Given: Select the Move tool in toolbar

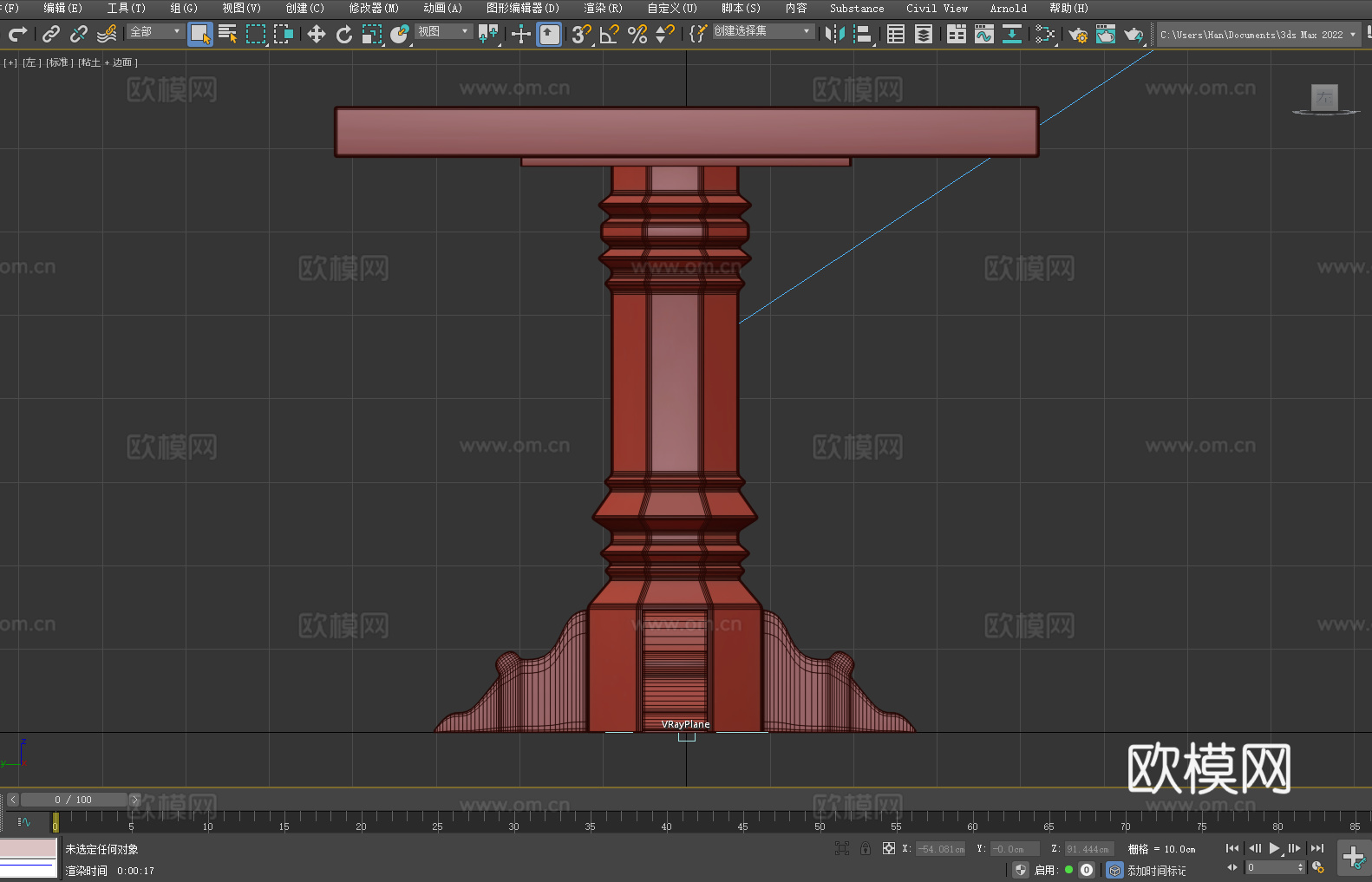Looking at the screenshot, I should click(317, 34).
